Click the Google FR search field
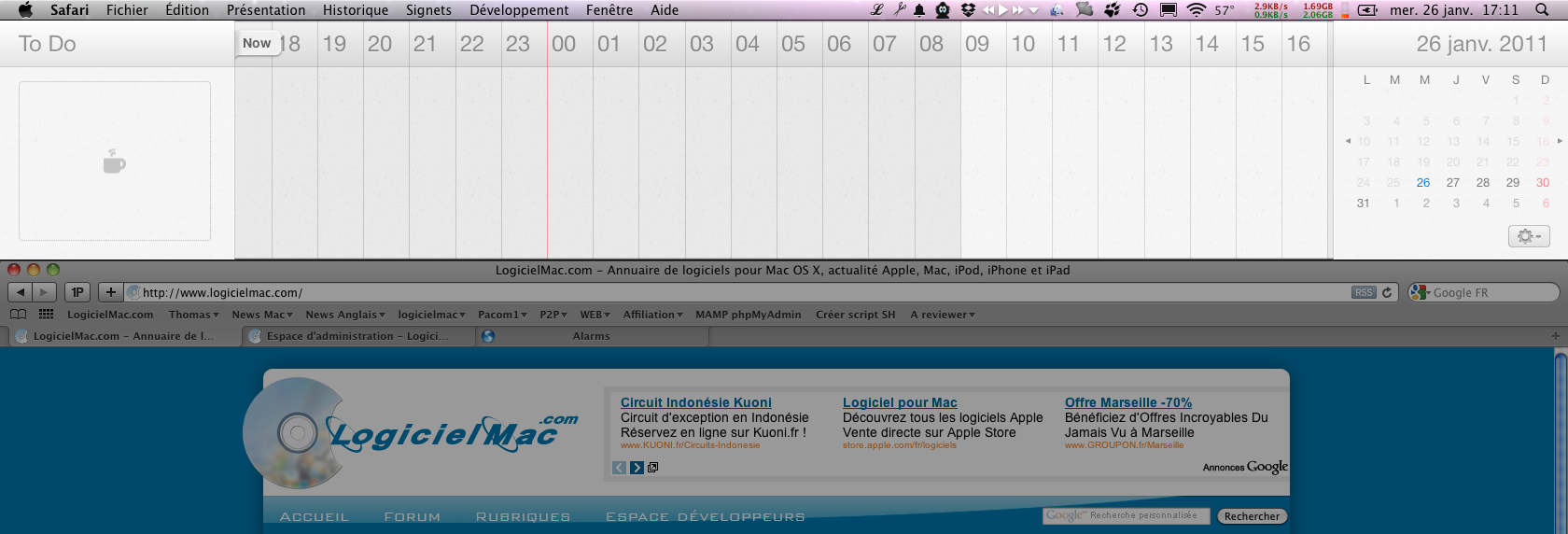This screenshot has height=534, width=1568. (1484, 292)
